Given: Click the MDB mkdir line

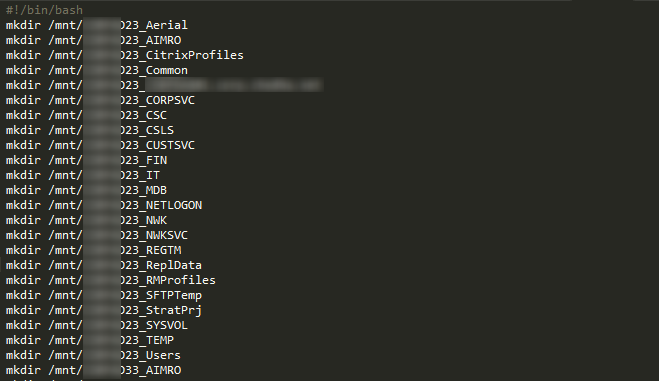Looking at the screenshot, I should tap(86, 190).
